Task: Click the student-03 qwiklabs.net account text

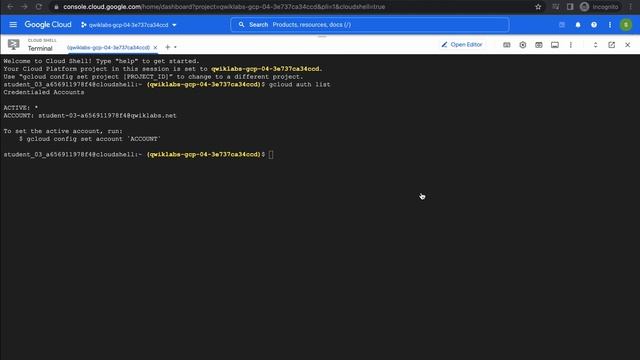Action: 107,116
